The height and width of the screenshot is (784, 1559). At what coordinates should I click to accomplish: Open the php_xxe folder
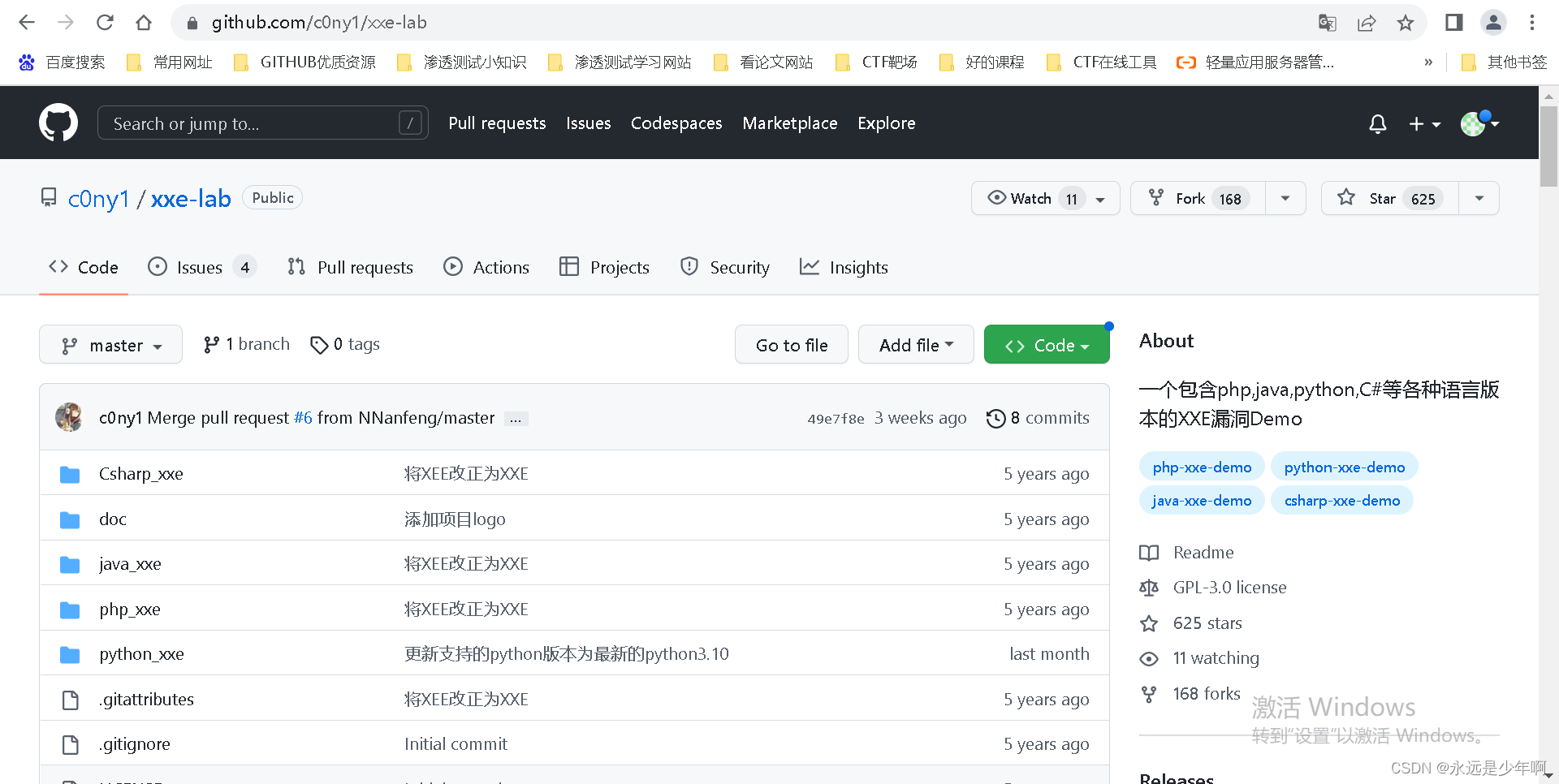(x=130, y=610)
